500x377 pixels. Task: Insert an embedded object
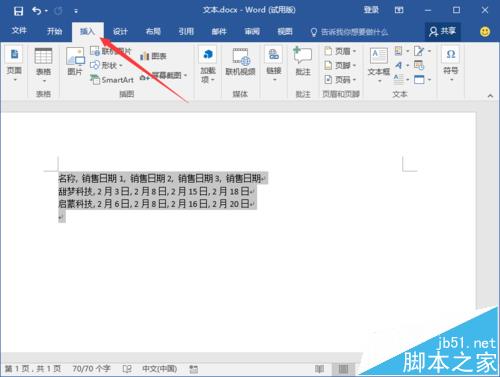(422, 80)
